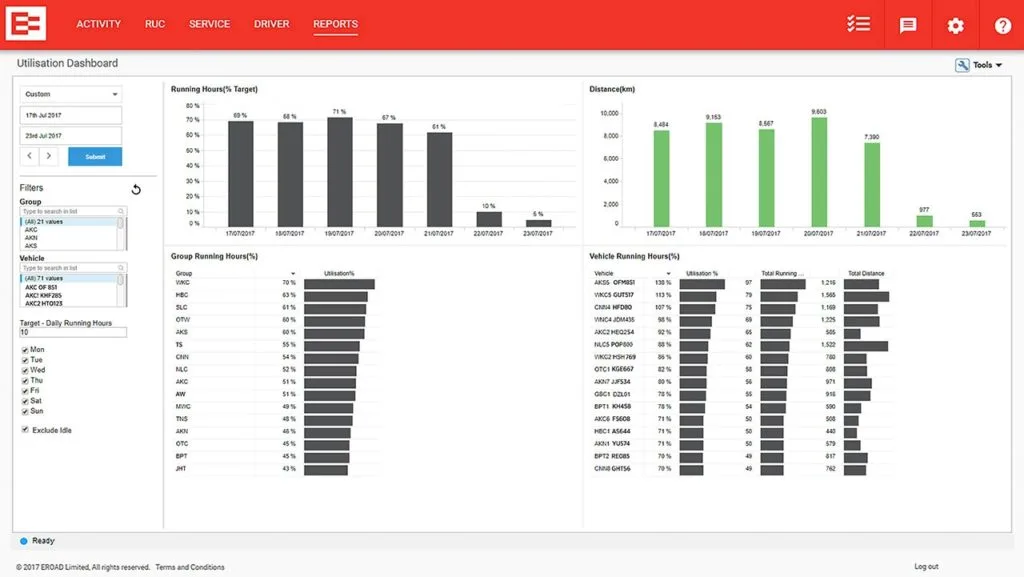The image size is (1024, 577).
Task: Expand the Tools dropdown menu
Action: click(979, 65)
